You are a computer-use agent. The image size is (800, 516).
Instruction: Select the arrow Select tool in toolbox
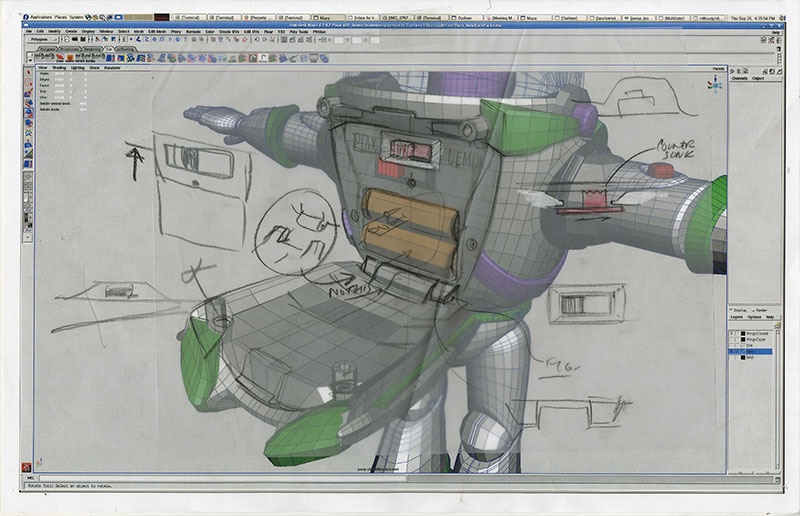click(x=28, y=73)
